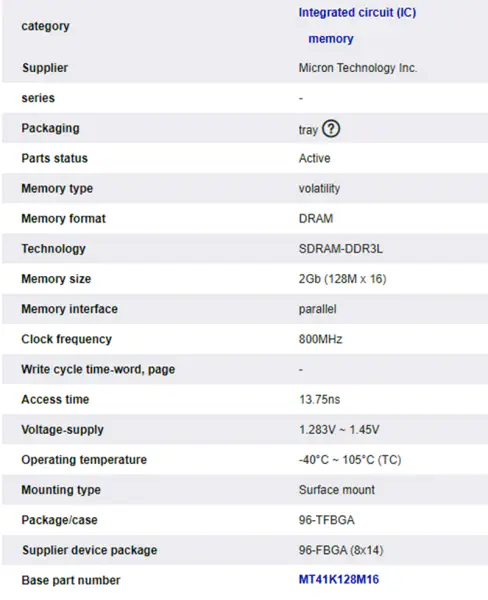Screen dimensions: 488x600
Task: Click the packaging help question mark icon
Action: (x=331, y=129)
